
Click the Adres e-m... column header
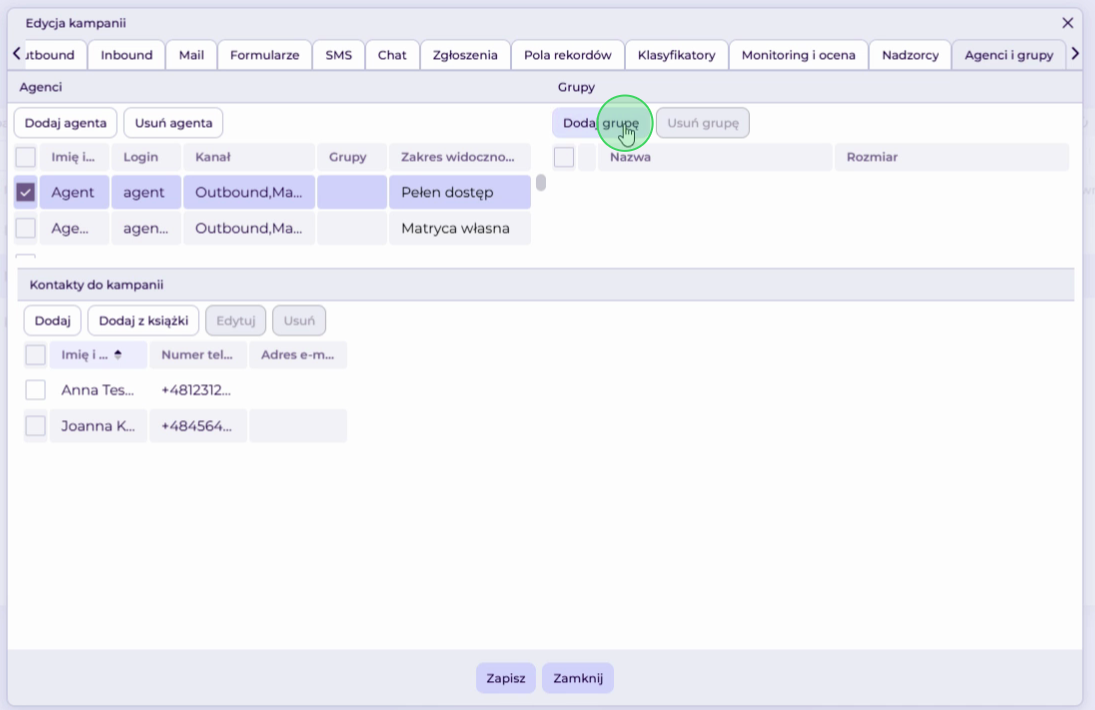click(x=298, y=355)
